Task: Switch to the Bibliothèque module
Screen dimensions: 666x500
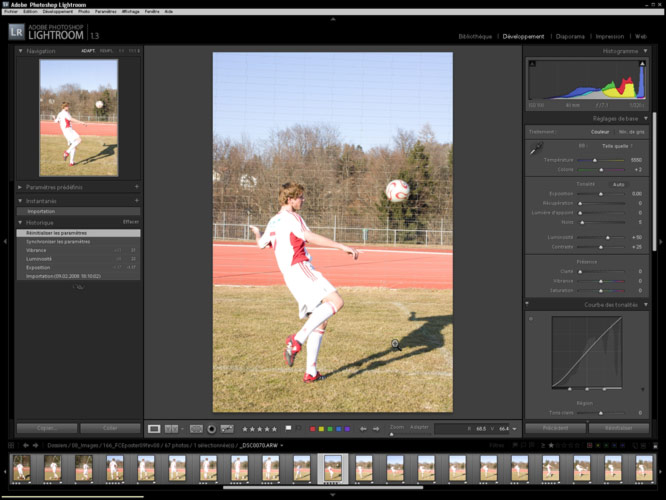Action: pos(475,36)
